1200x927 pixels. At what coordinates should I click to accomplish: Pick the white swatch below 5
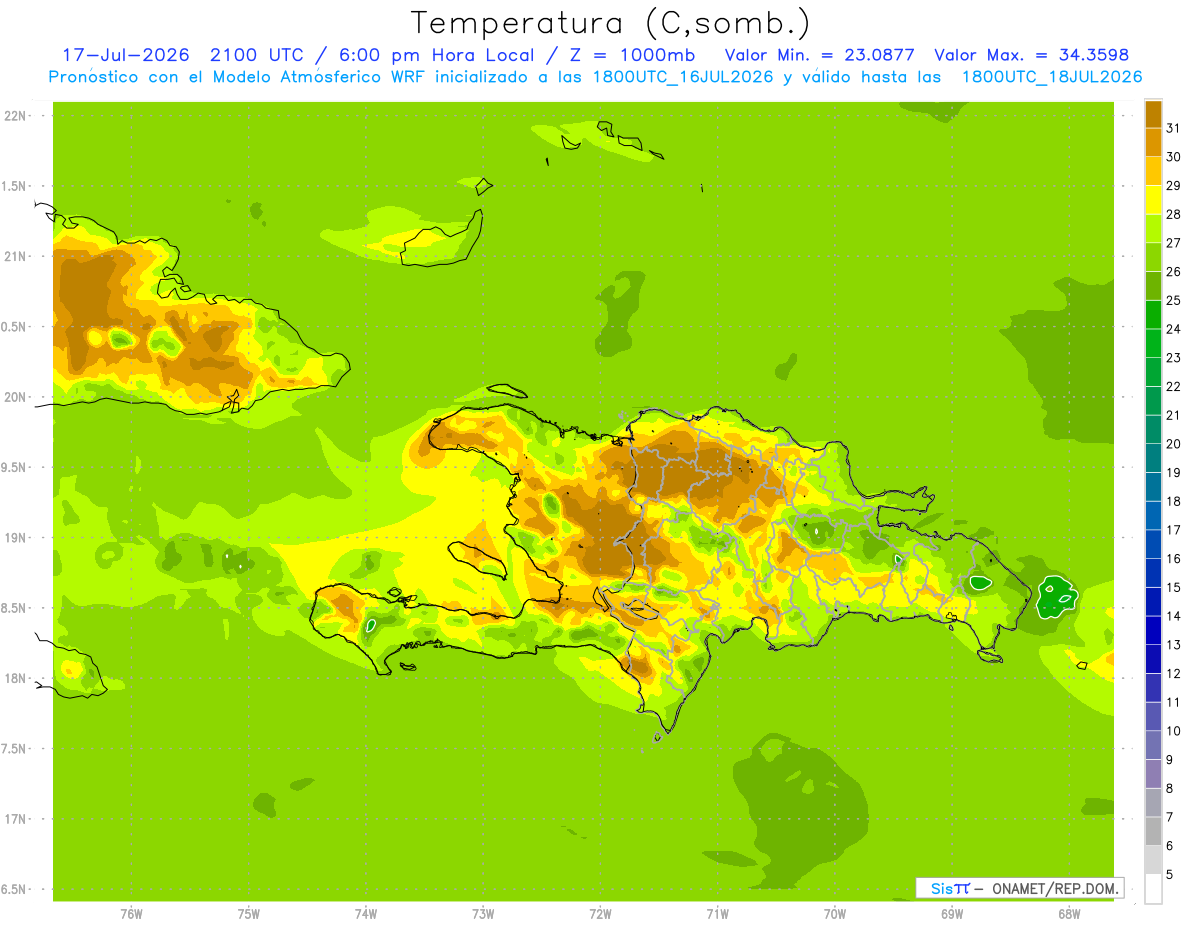coord(1153,889)
